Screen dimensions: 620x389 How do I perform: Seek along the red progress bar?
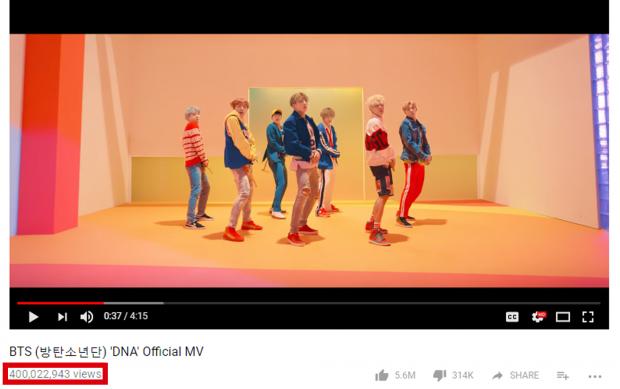(x=60, y=303)
